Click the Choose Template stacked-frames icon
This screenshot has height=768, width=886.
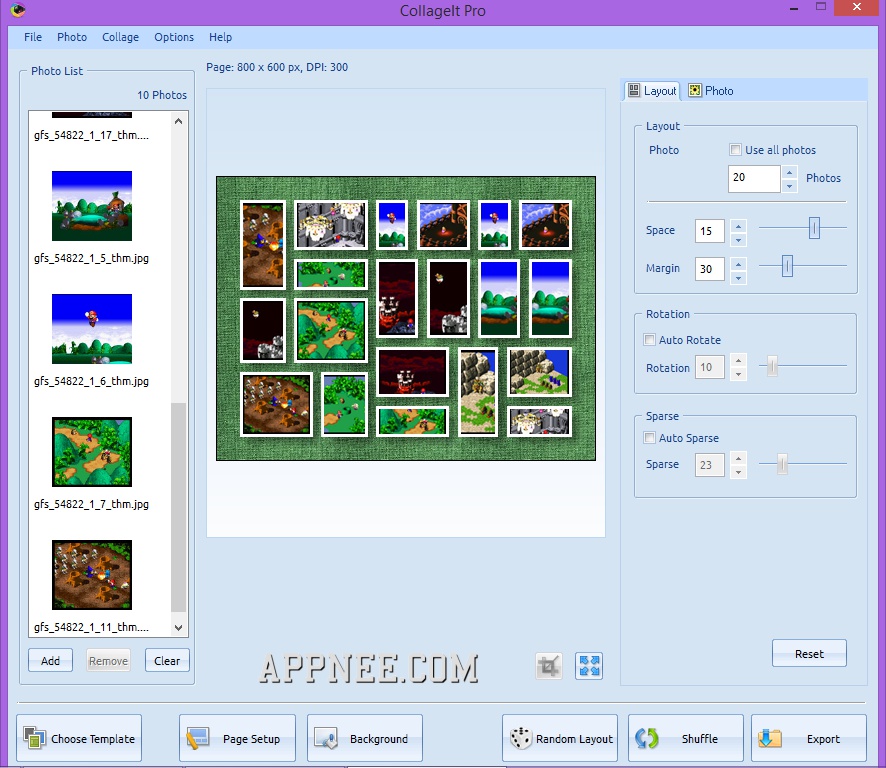click(34, 738)
